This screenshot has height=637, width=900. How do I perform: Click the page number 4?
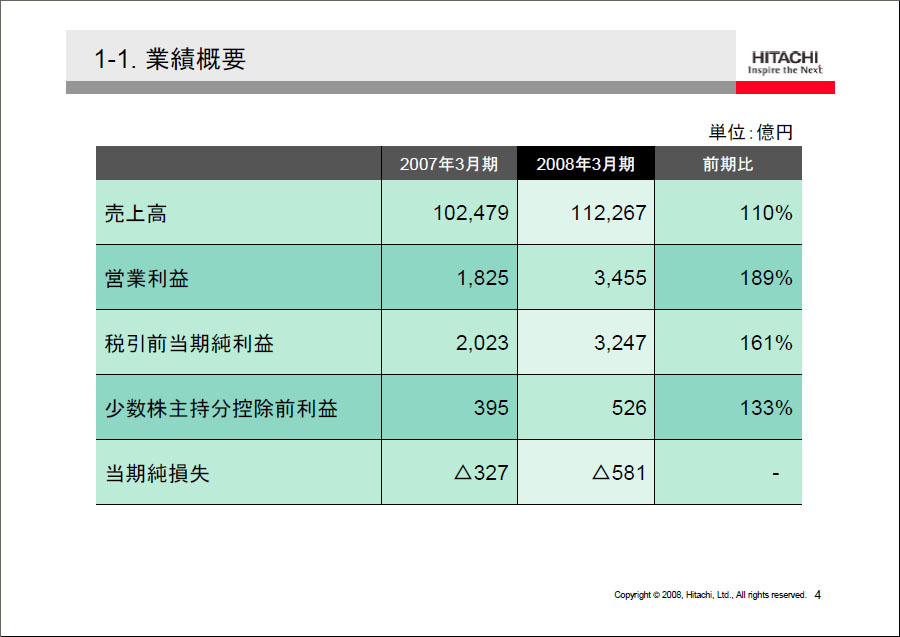pos(818,595)
